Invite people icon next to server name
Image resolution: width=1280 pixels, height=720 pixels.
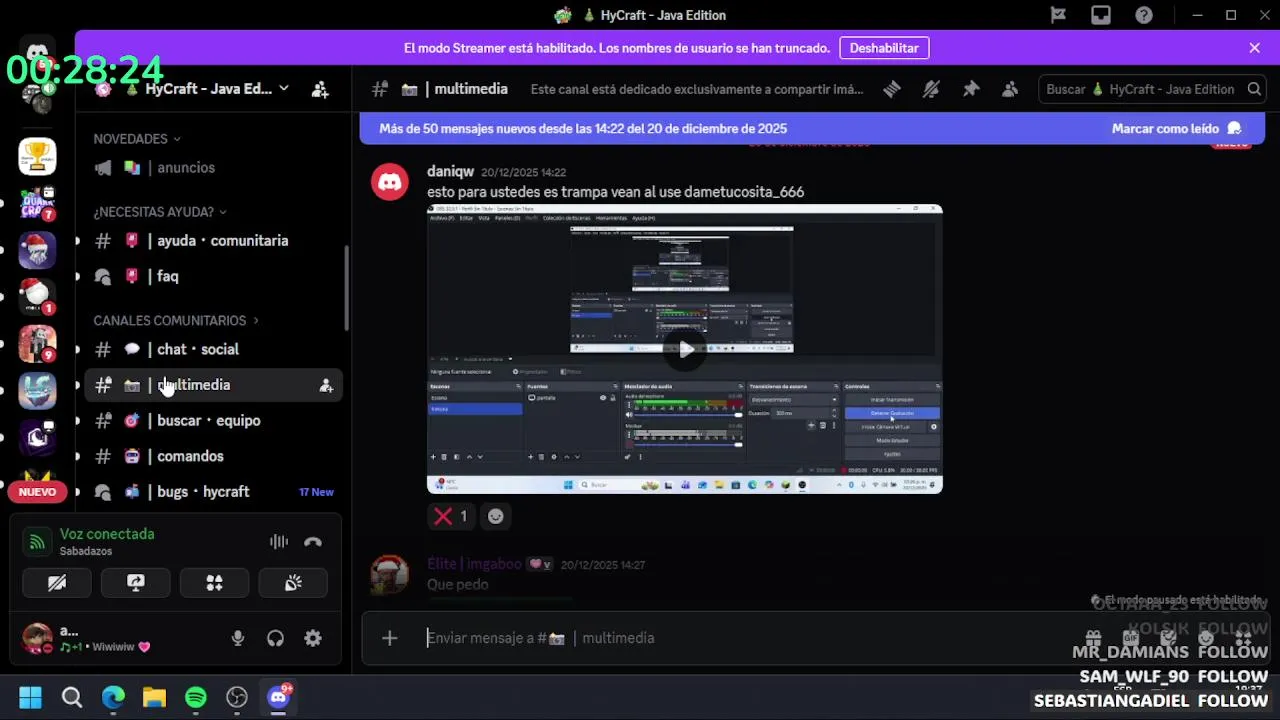[320, 89]
